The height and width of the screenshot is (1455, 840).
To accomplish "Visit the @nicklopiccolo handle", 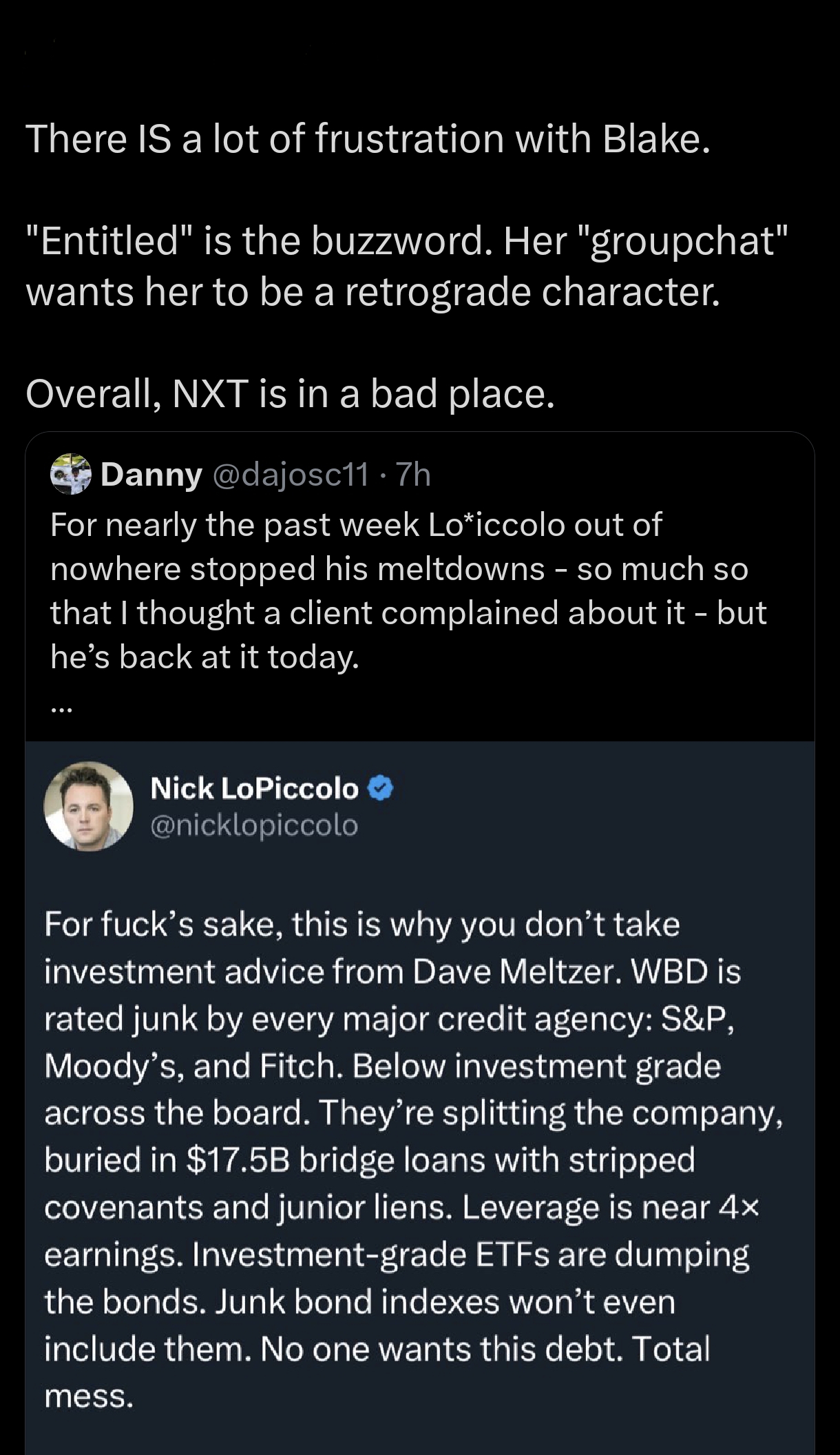I will (254, 825).
